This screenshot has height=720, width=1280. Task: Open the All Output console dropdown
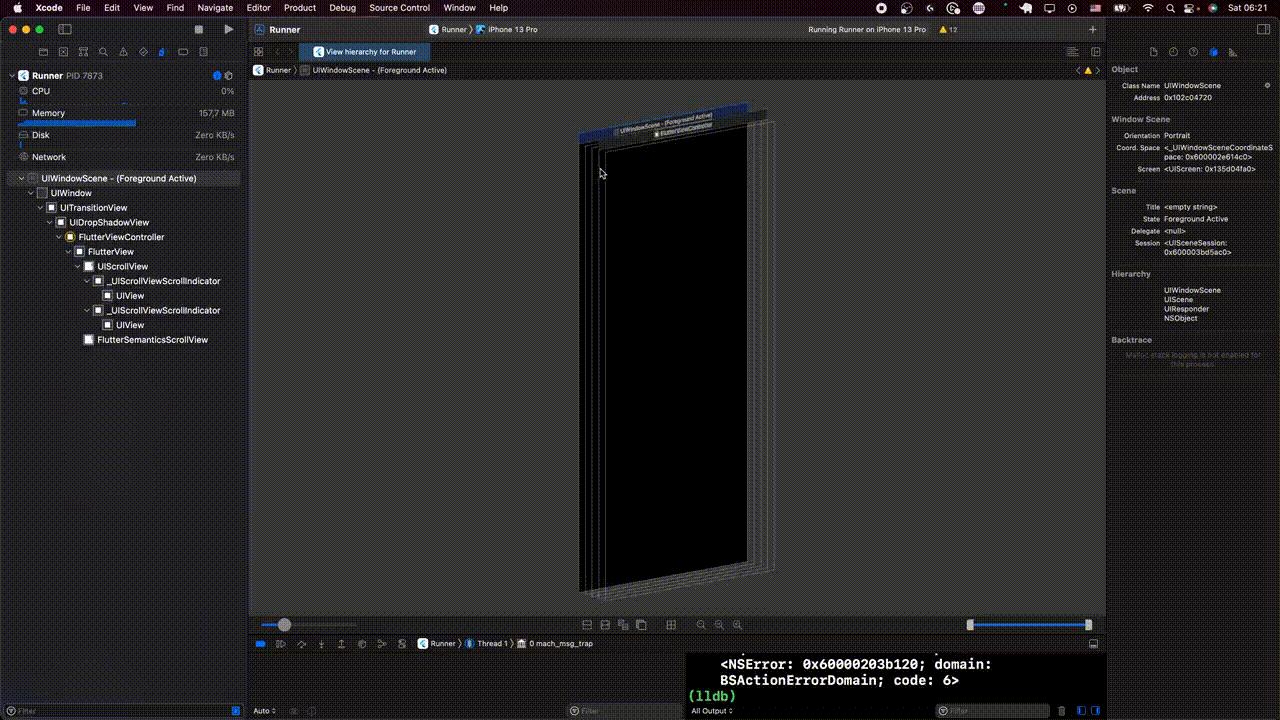click(710, 710)
